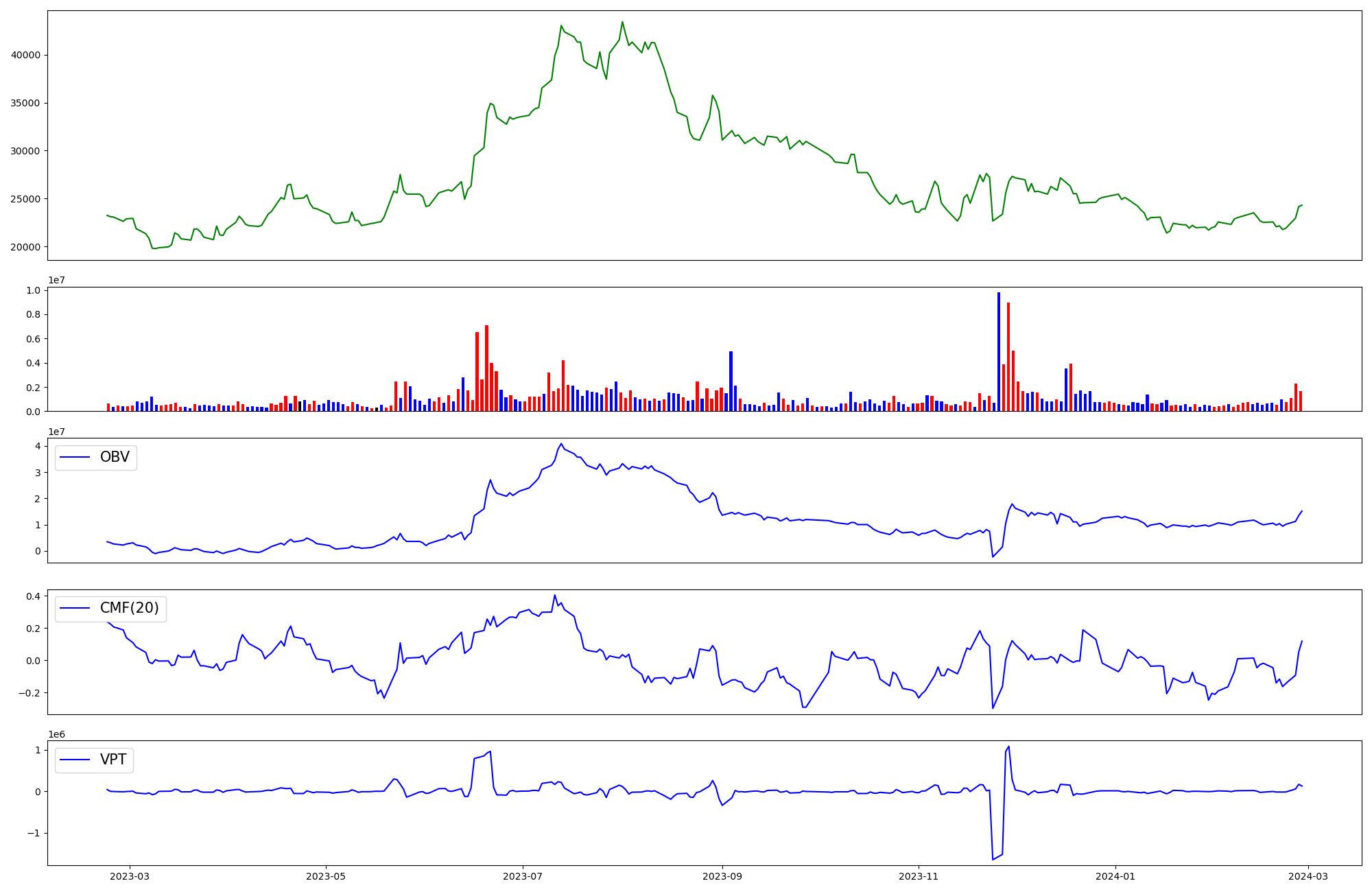Click the highest peak of the CMF line
The image size is (1372, 892).
(554, 596)
